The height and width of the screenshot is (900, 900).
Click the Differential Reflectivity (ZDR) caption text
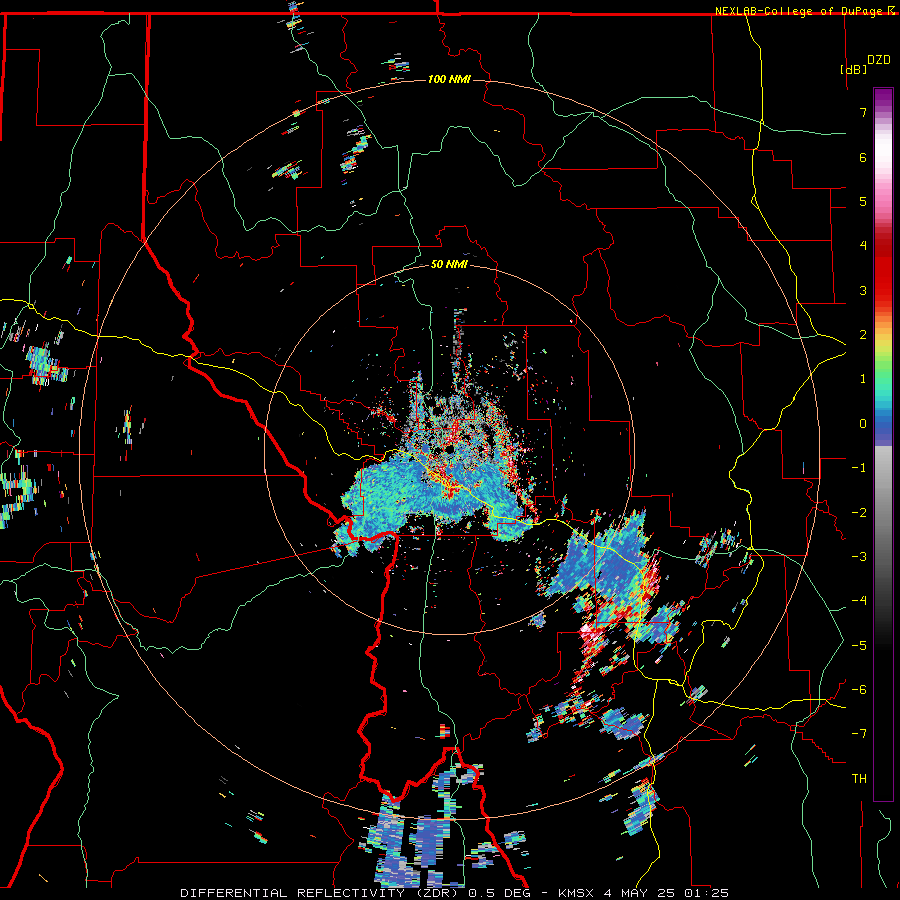pos(319,893)
